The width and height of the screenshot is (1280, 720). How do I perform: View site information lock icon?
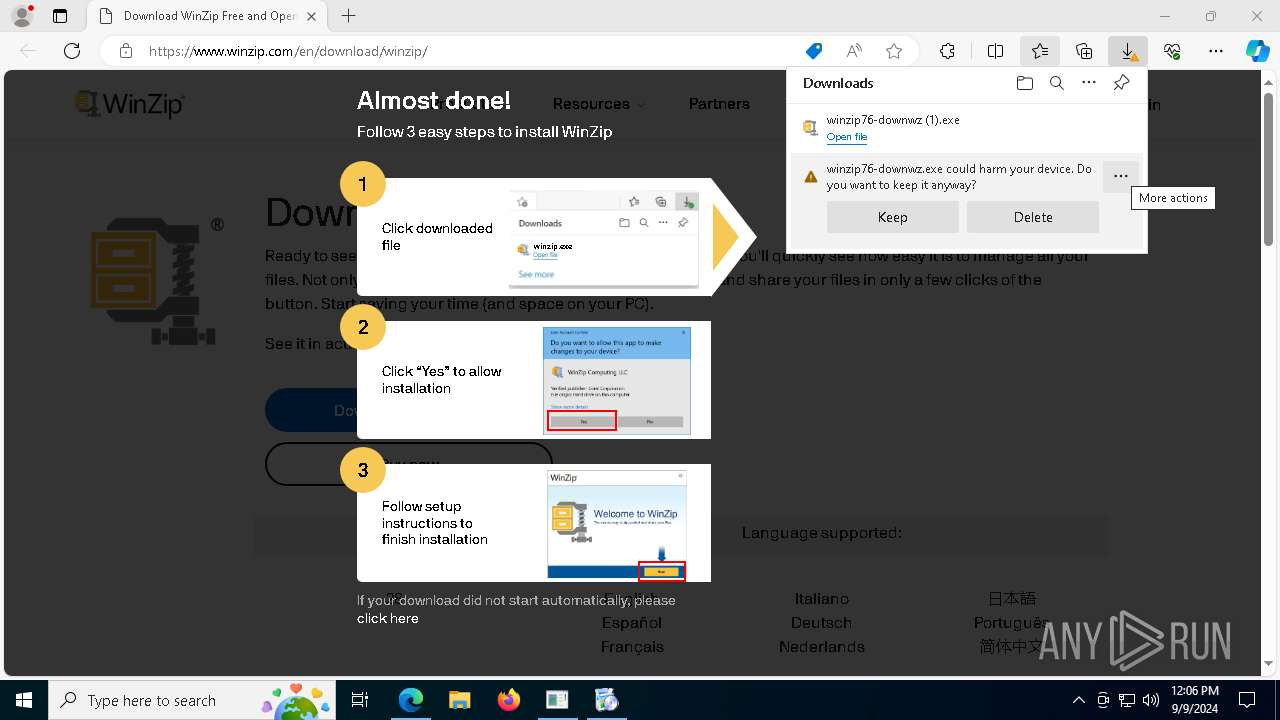point(126,51)
